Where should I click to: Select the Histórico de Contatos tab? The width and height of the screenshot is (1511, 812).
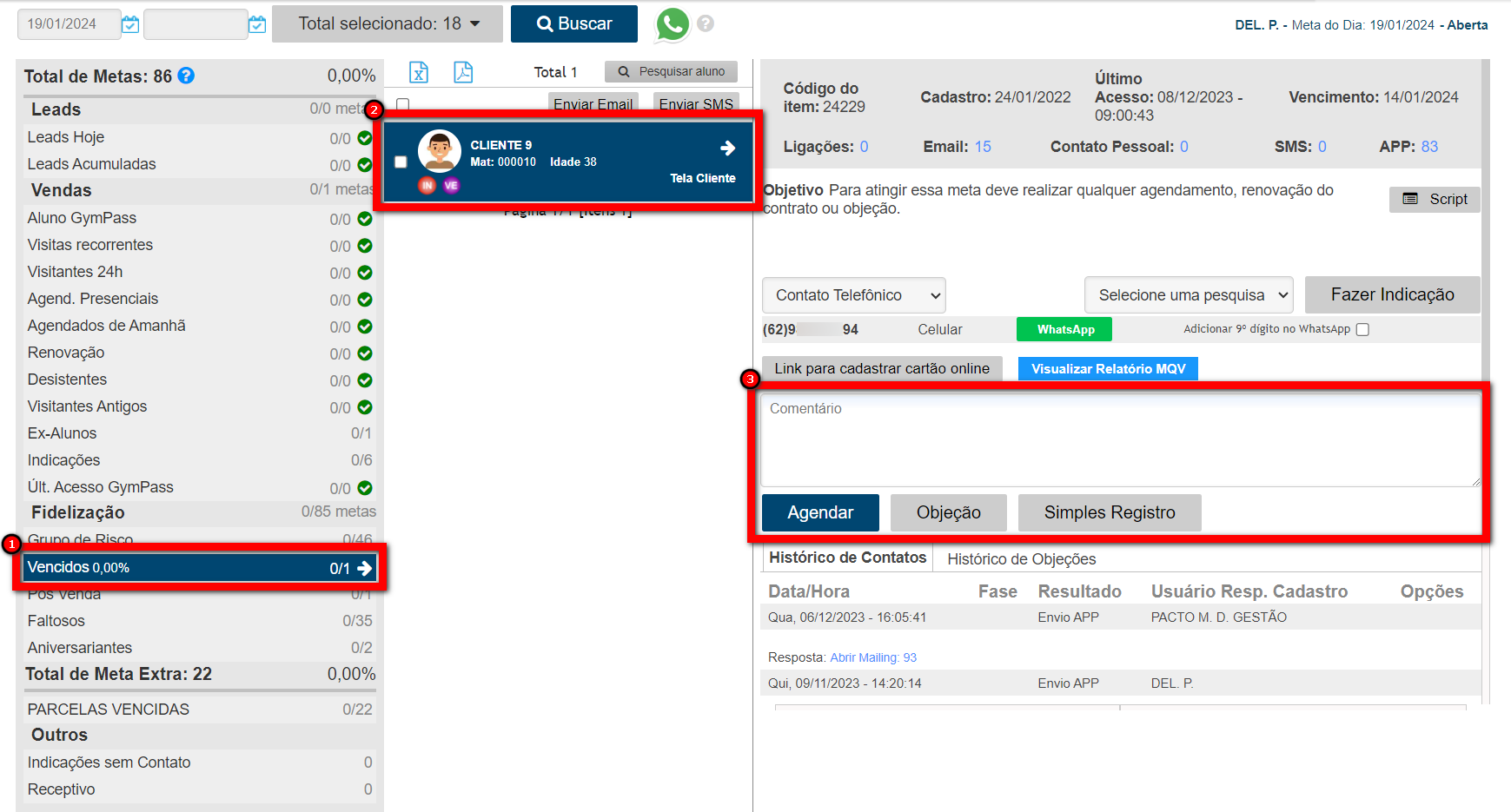click(847, 558)
